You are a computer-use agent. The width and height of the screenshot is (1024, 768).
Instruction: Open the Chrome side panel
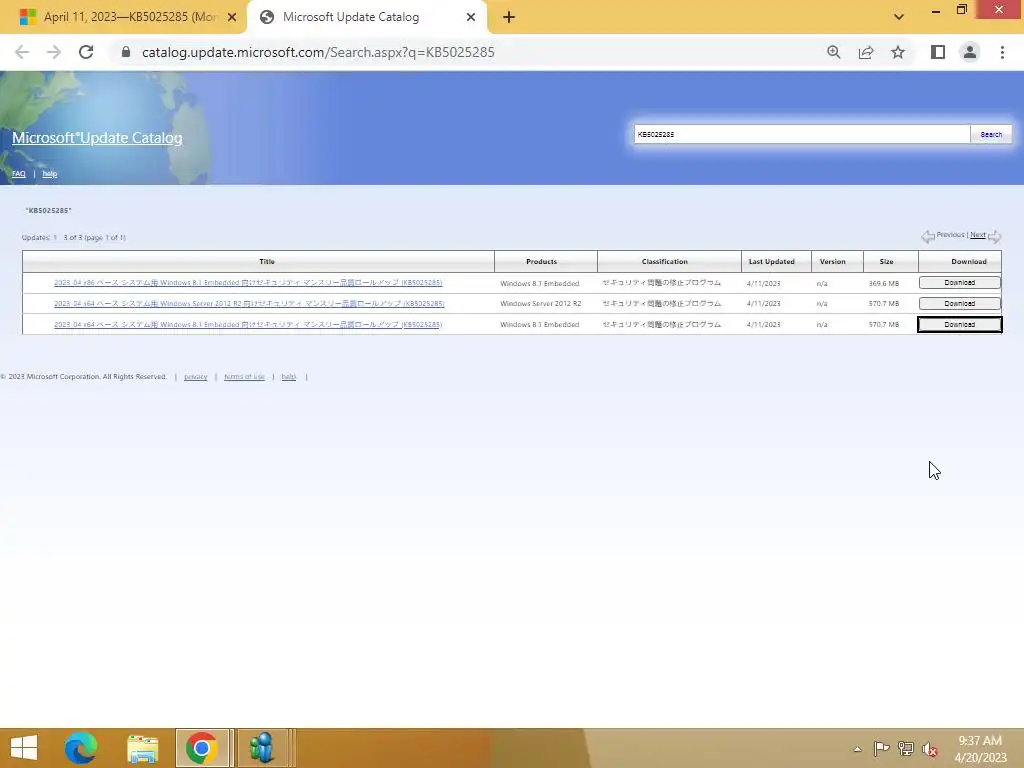pos(938,52)
